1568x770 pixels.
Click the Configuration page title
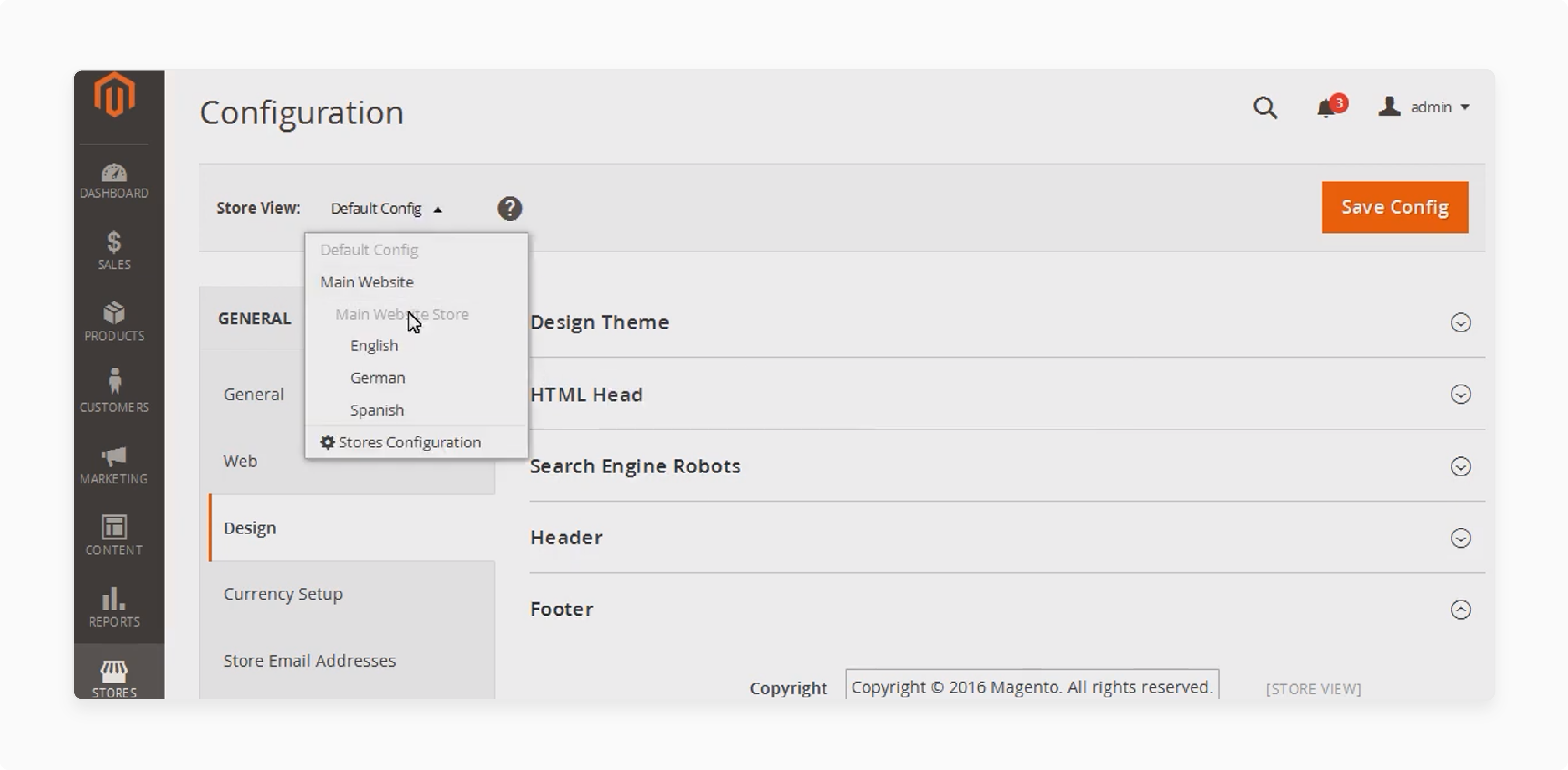[302, 112]
